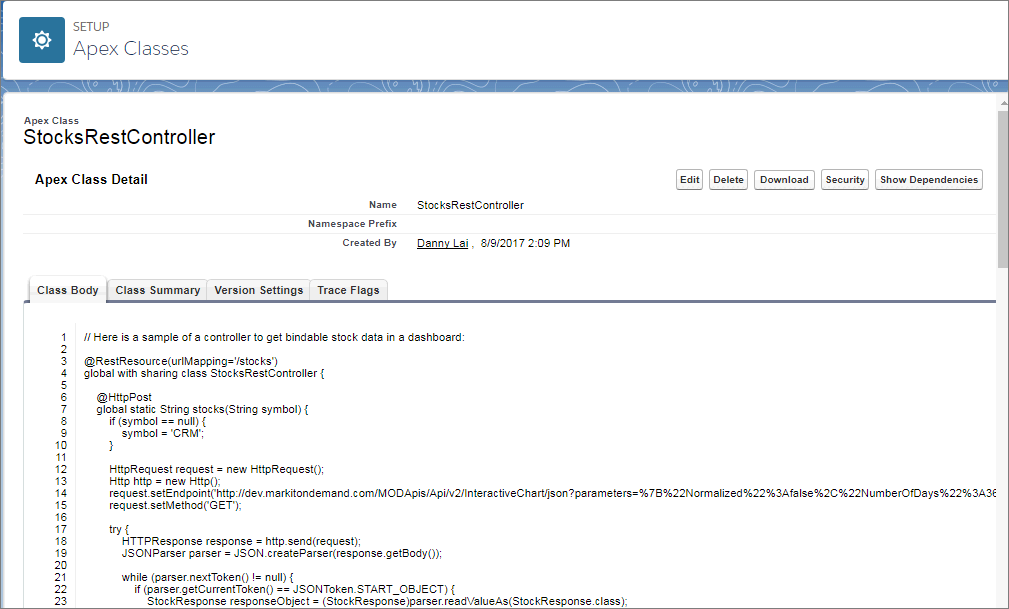The height and width of the screenshot is (609, 1009).
Task: Open Danny Lai's user profile link
Action: click(442, 242)
